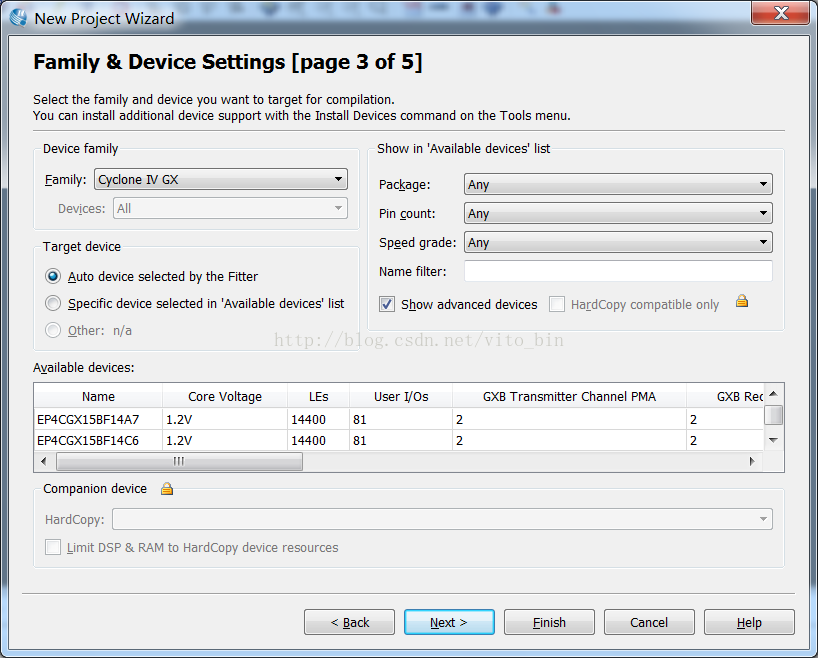Open the HardCopy companion device dropdown
The width and height of the screenshot is (818, 658).
click(x=442, y=519)
